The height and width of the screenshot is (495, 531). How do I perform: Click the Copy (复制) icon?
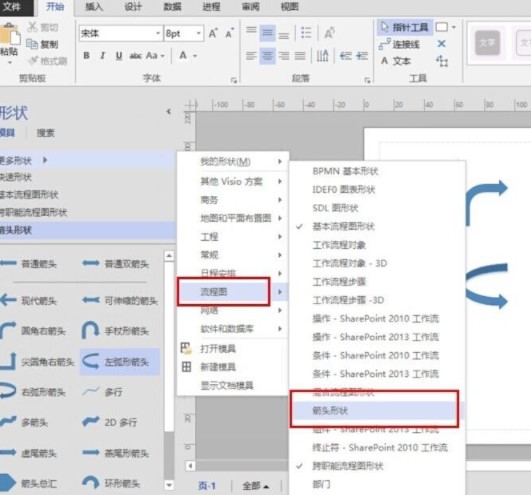[x=32, y=44]
